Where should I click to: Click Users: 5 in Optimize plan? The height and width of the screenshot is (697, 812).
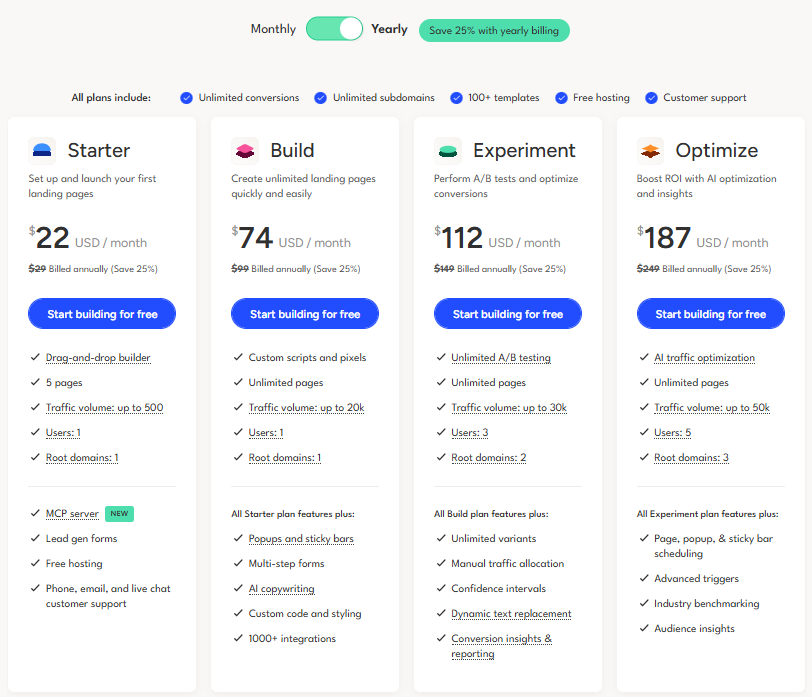672,433
